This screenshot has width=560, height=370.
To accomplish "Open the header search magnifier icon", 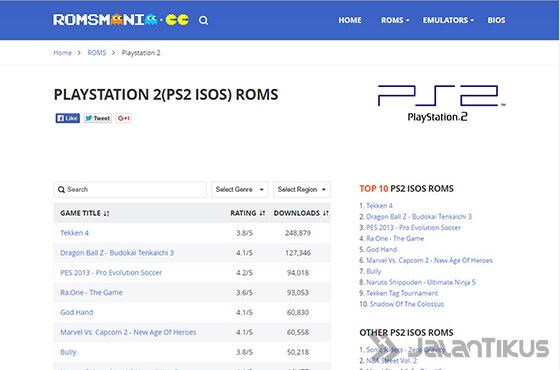I will (x=204, y=20).
